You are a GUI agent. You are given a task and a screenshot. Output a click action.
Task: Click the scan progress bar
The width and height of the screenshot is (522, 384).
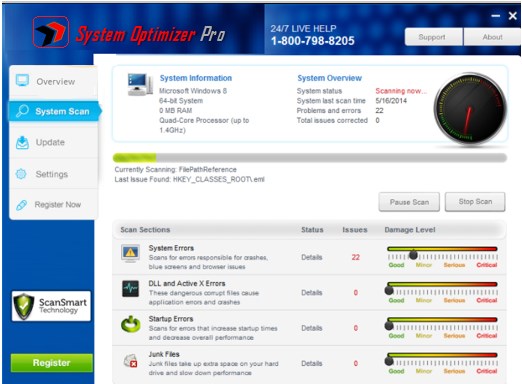(x=310, y=158)
